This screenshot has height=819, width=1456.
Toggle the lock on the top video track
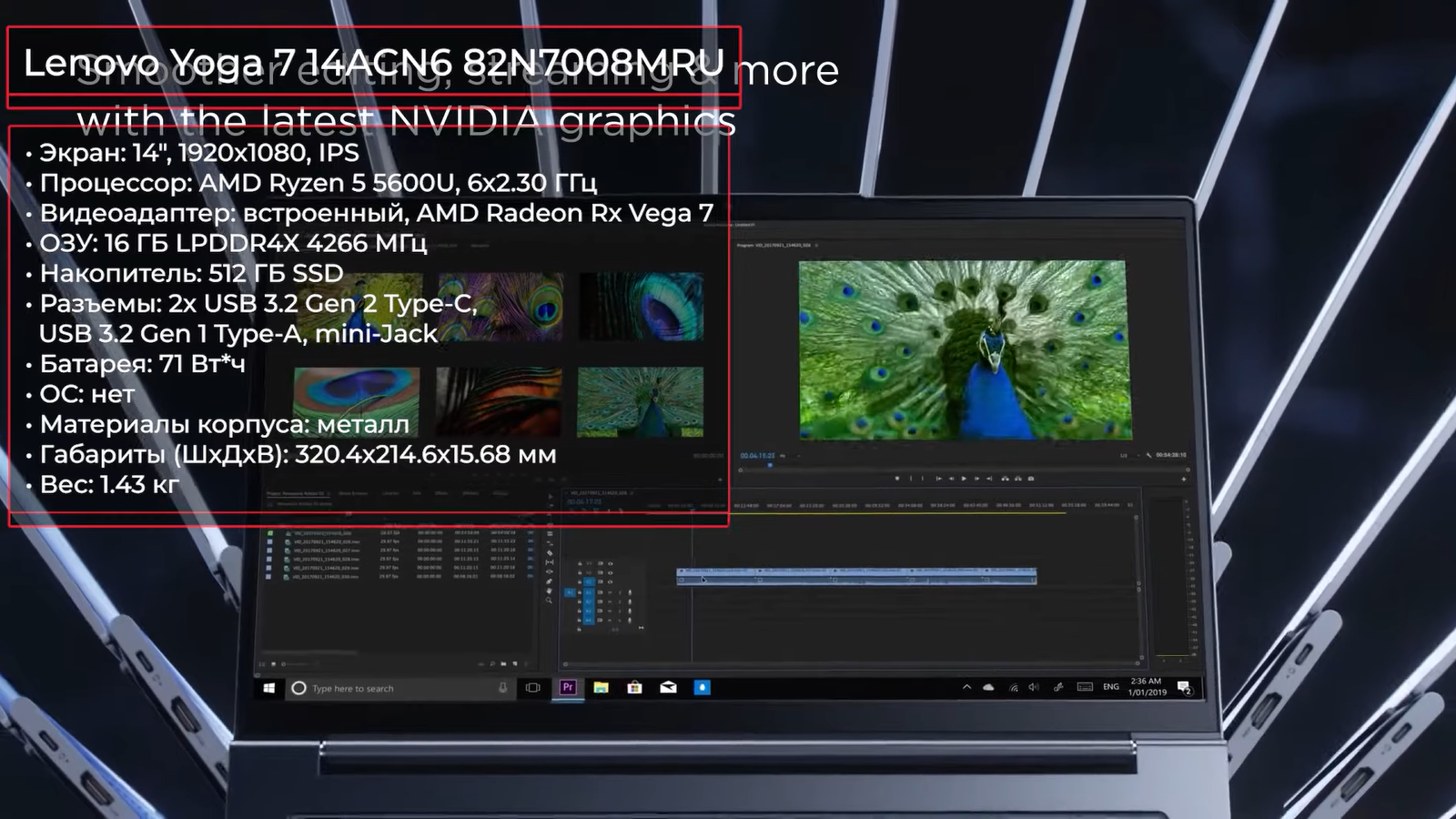[579, 564]
